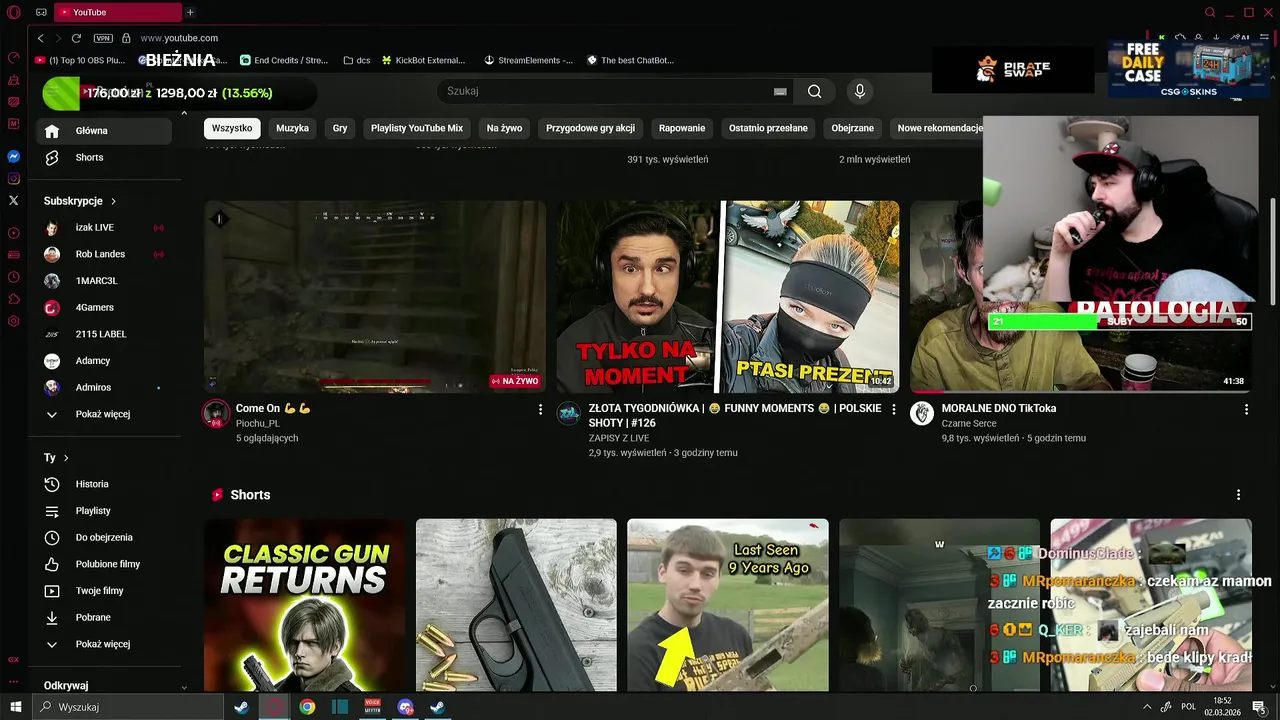Viewport: 1280px width, 720px height.
Task: Open Opera GX sidebar extensions cube
Action: click(14, 300)
